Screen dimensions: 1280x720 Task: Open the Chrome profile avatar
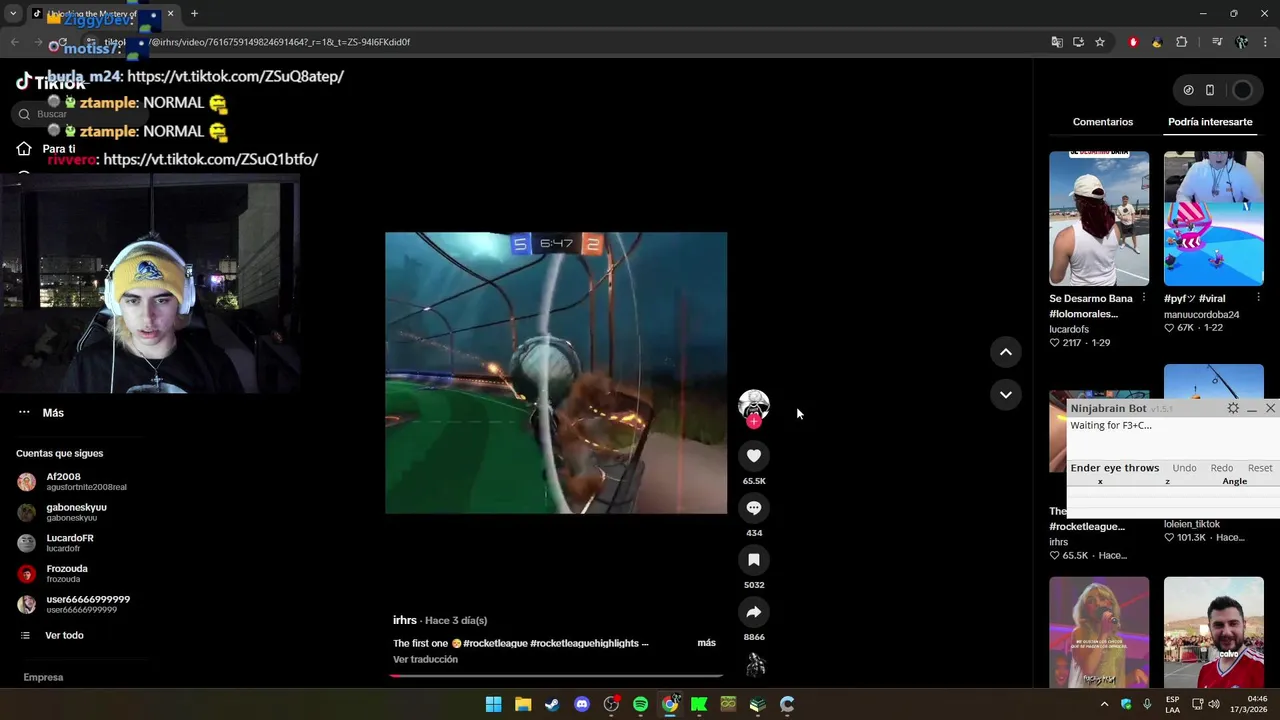point(1242,42)
